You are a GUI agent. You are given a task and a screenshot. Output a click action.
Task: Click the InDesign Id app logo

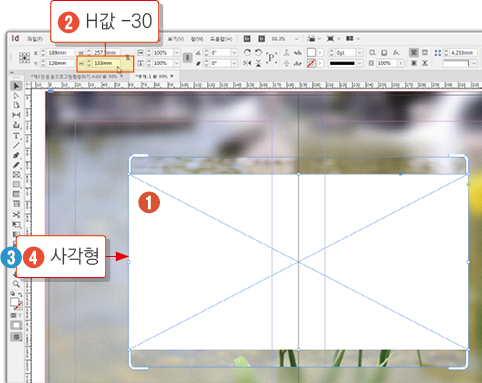tap(15, 38)
